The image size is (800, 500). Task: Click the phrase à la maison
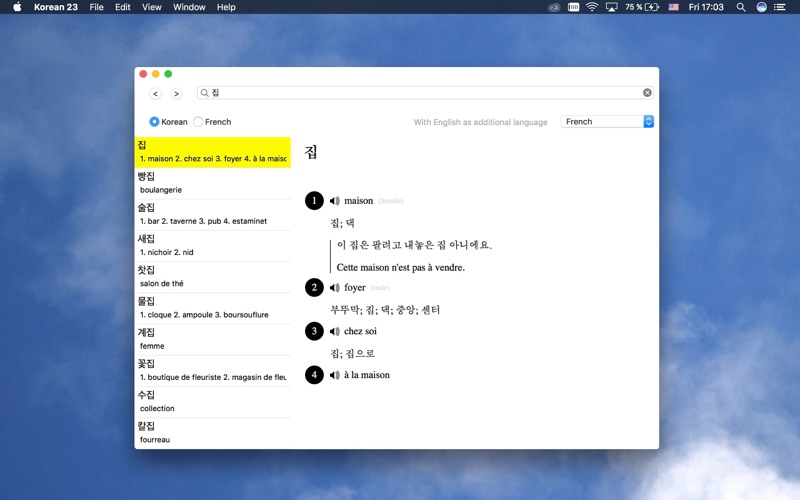[367, 375]
